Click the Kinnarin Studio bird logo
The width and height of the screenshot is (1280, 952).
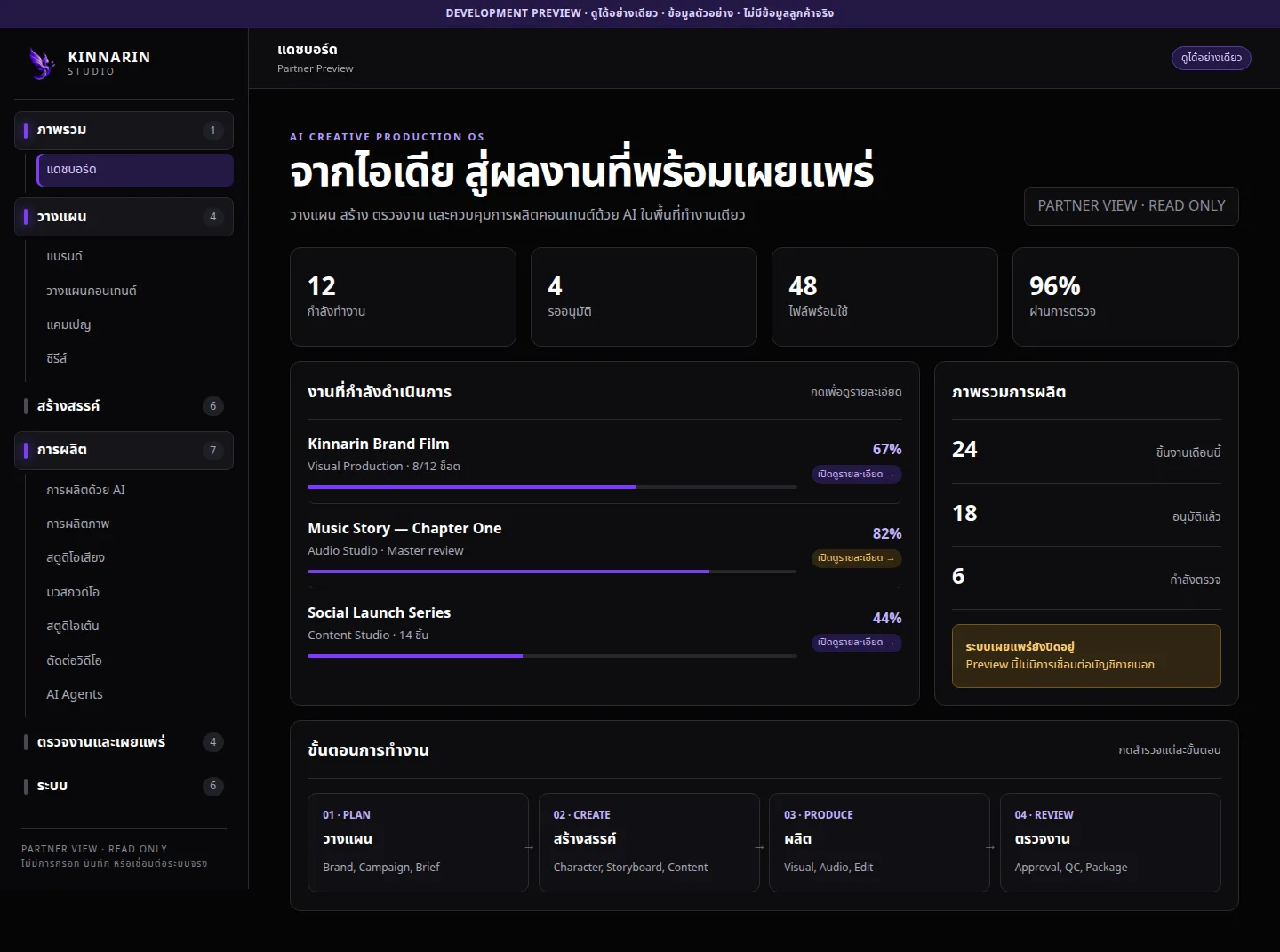point(42,63)
